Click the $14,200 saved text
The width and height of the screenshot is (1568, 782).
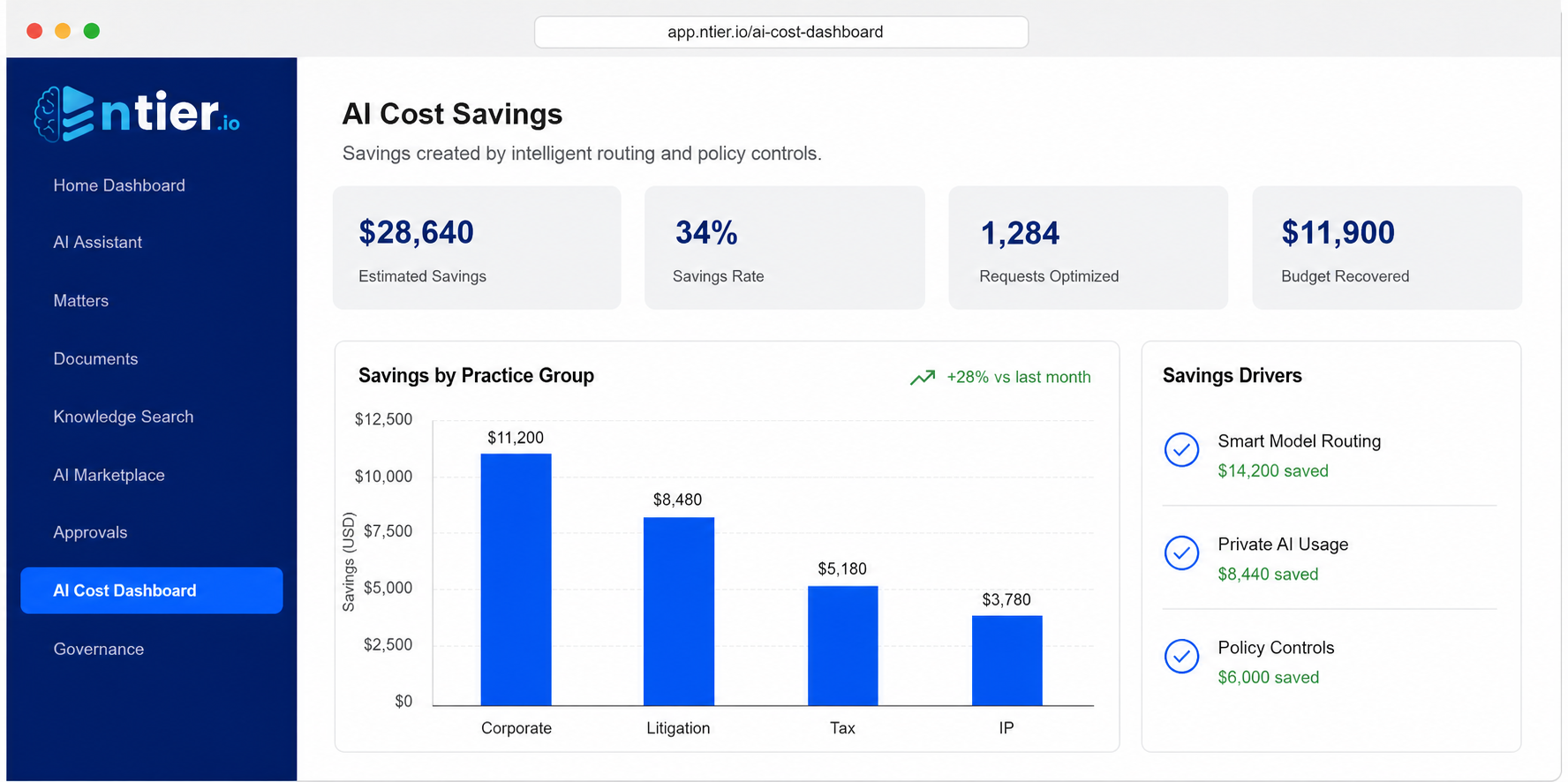[x=1272, y=470]
